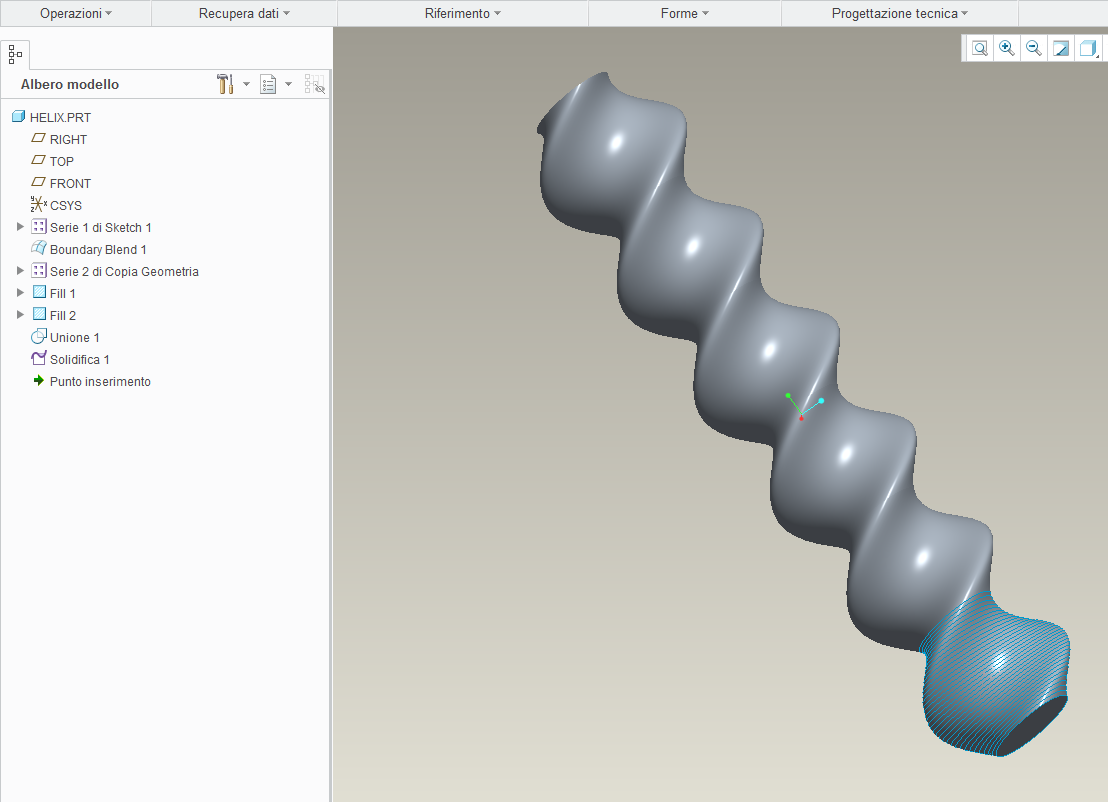Click the Solidifica 1 feature icon
1108x802 pixels.
pos(39,358)
